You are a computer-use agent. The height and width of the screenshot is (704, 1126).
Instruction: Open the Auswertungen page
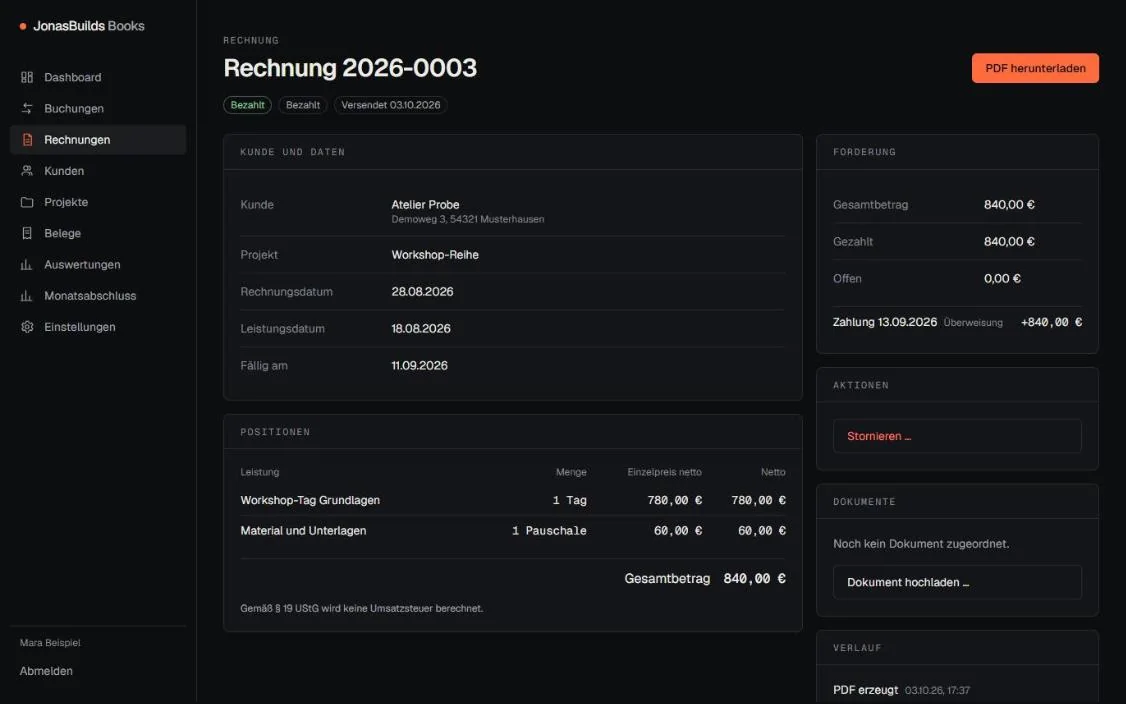coord(98,264)
